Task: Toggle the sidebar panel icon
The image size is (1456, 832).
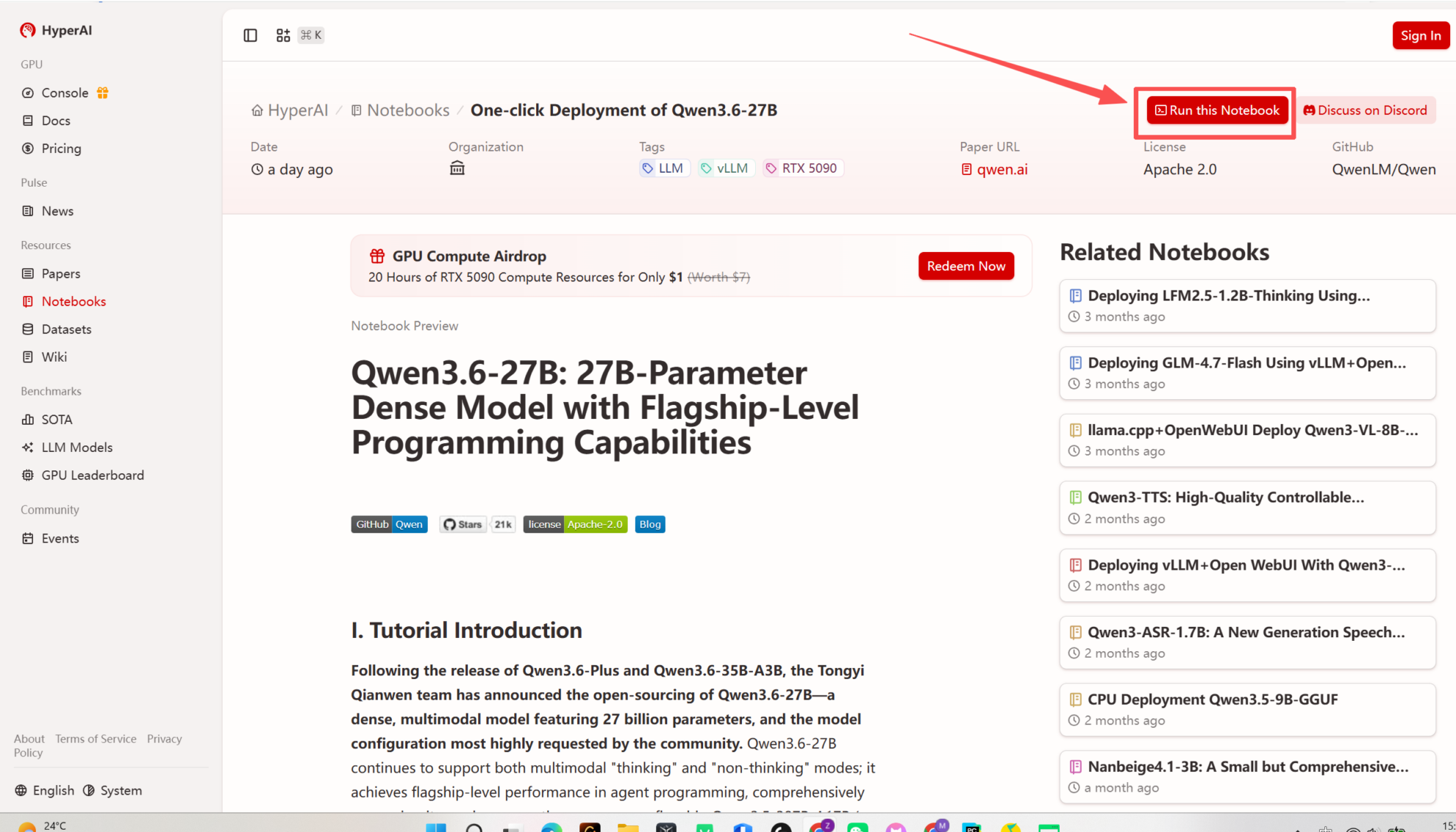Action: click(250, 35)
